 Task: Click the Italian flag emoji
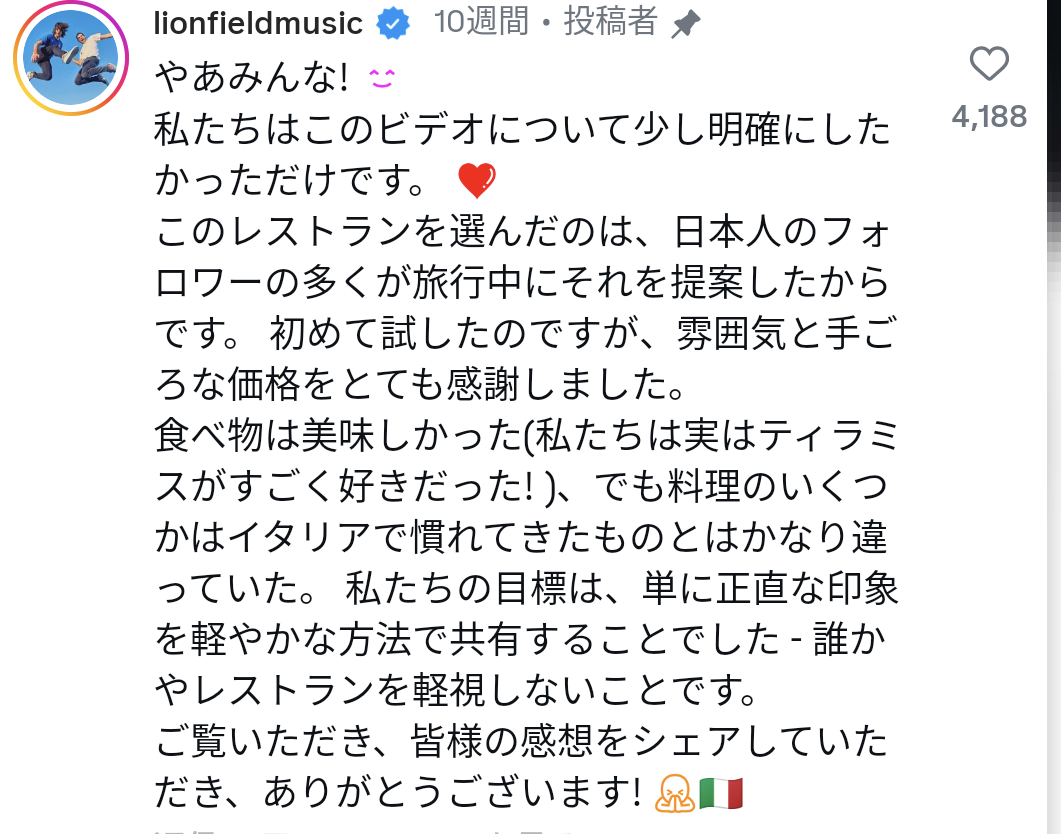pos(720,793)
